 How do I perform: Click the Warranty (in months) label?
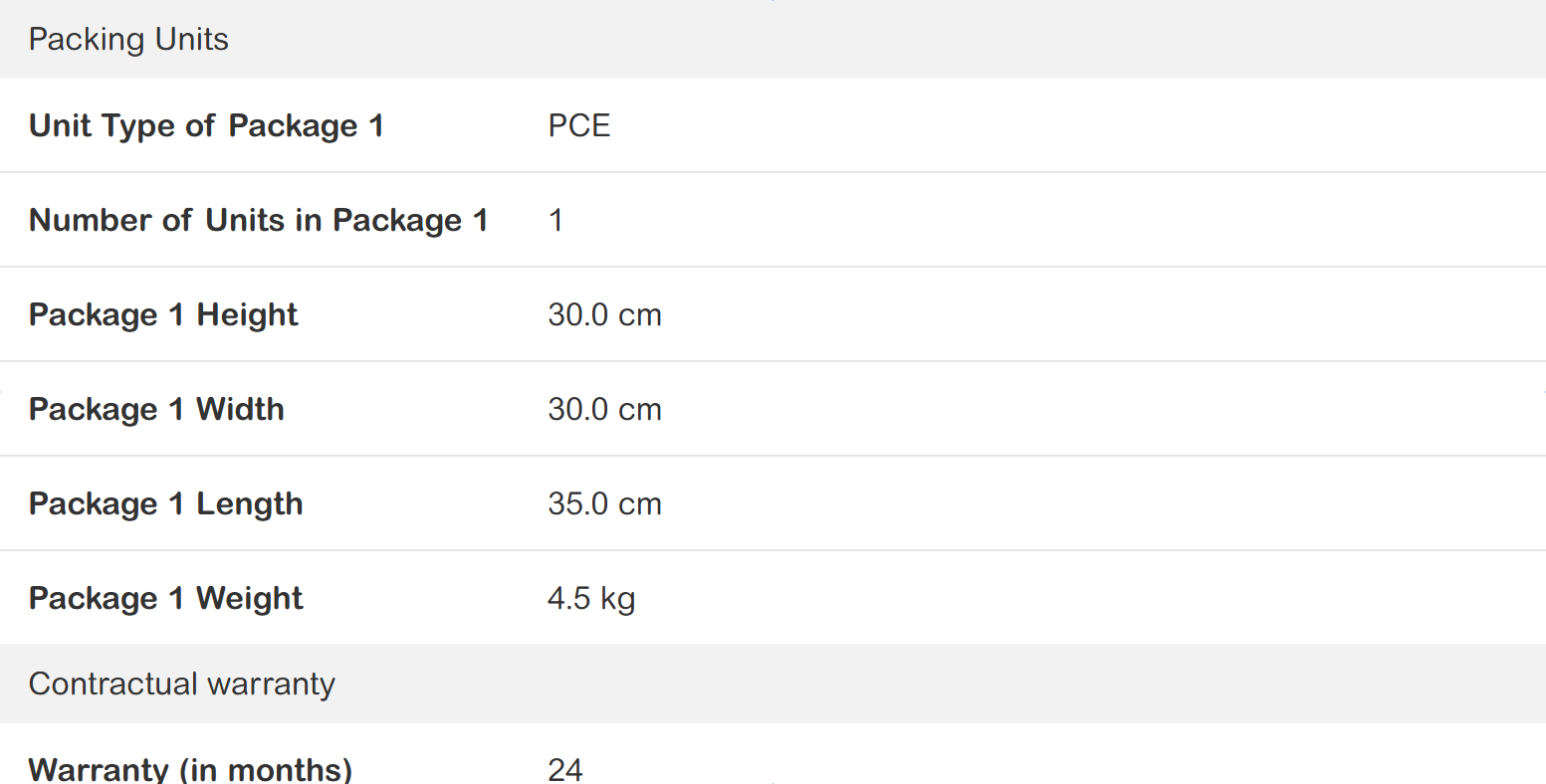(x=190, y=769)
